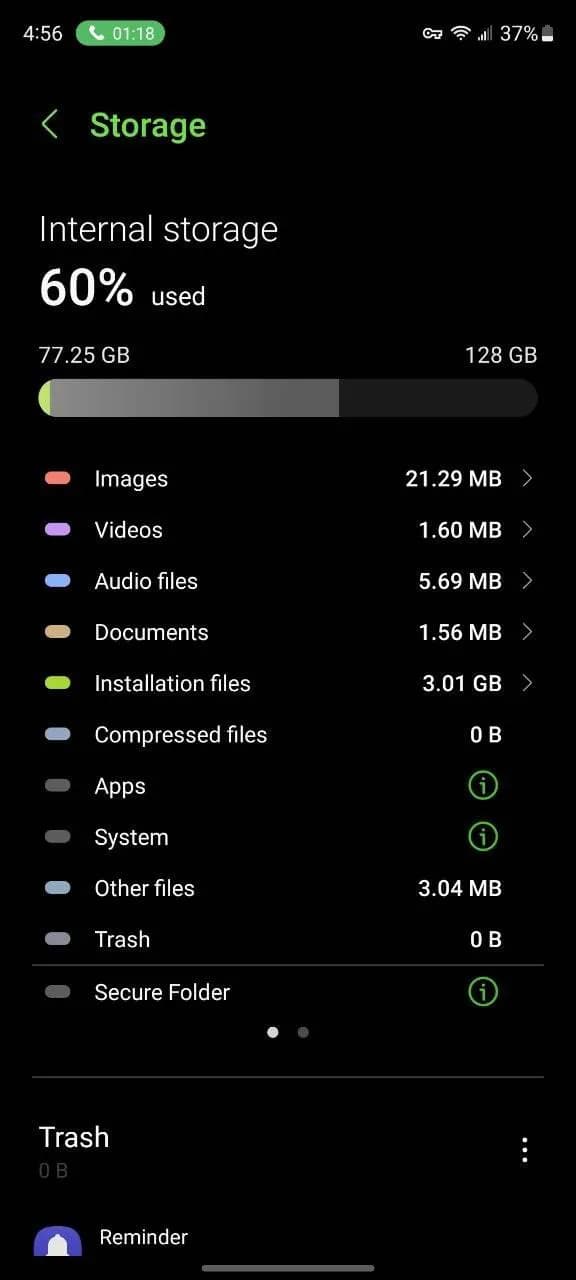Tap the green ongoing call timer pill
This screenshot has height=1280, width=576.
point(121,33)
